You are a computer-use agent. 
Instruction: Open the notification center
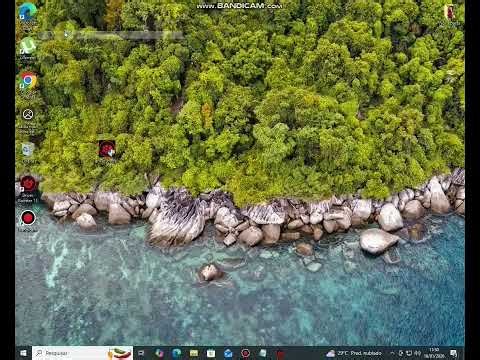(453, 353)
